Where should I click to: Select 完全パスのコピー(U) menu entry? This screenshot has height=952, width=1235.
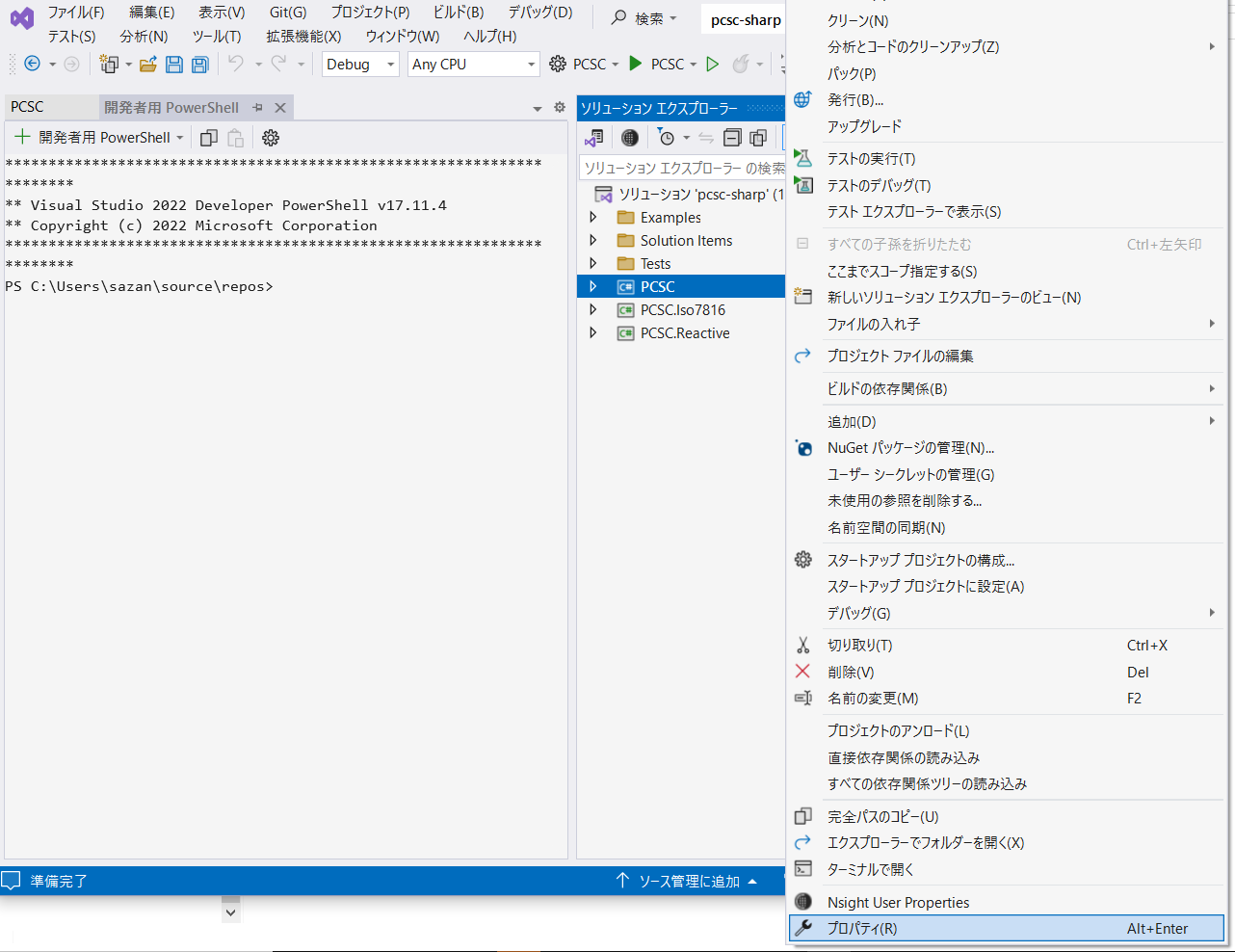(x=1006, y=817)
